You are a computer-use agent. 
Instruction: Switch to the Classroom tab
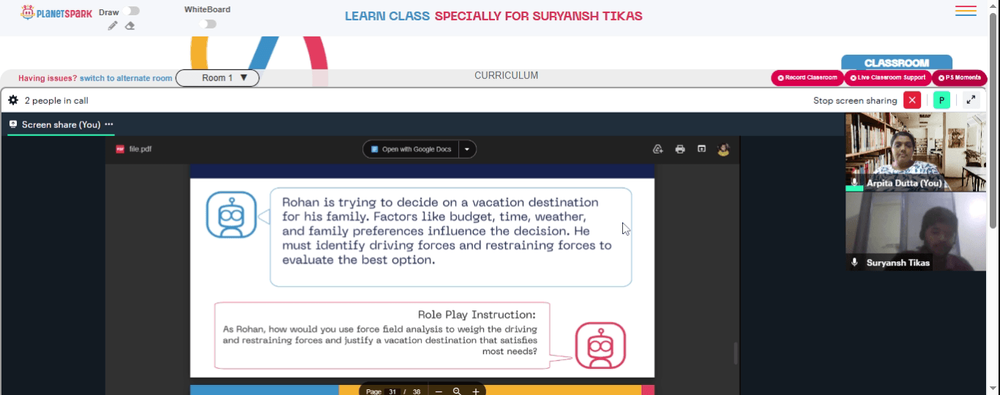pos(896,63)
